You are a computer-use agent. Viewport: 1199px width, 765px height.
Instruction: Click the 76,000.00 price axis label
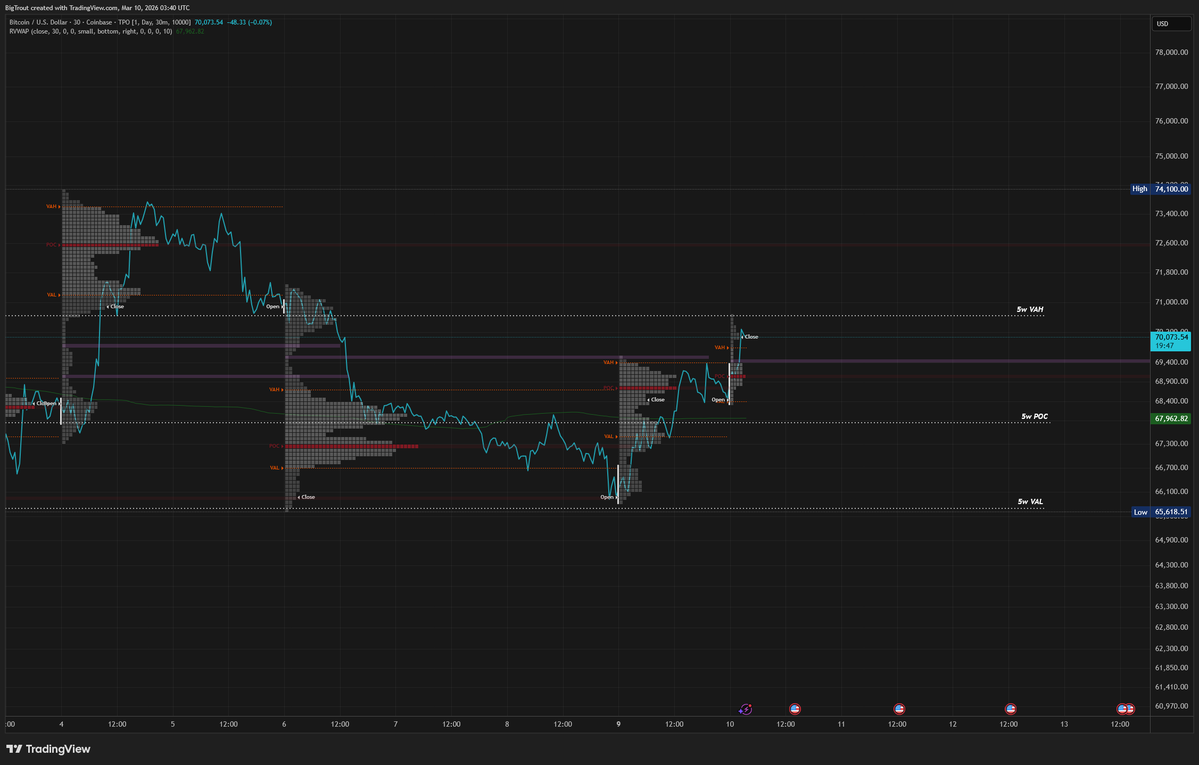click(x=1171, y=121)
